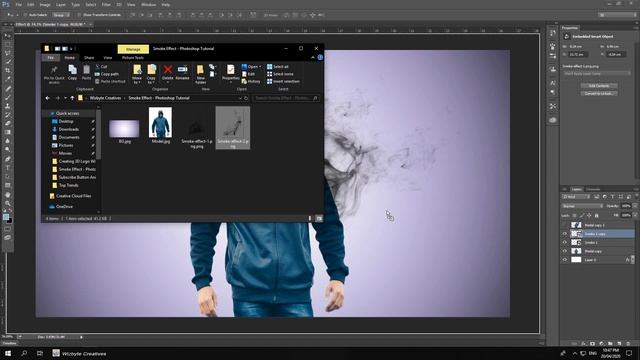The width and height of the screenshot is (640, 360).
Task: Click Explorer up-one-level arrow
Action: point(72,98)
